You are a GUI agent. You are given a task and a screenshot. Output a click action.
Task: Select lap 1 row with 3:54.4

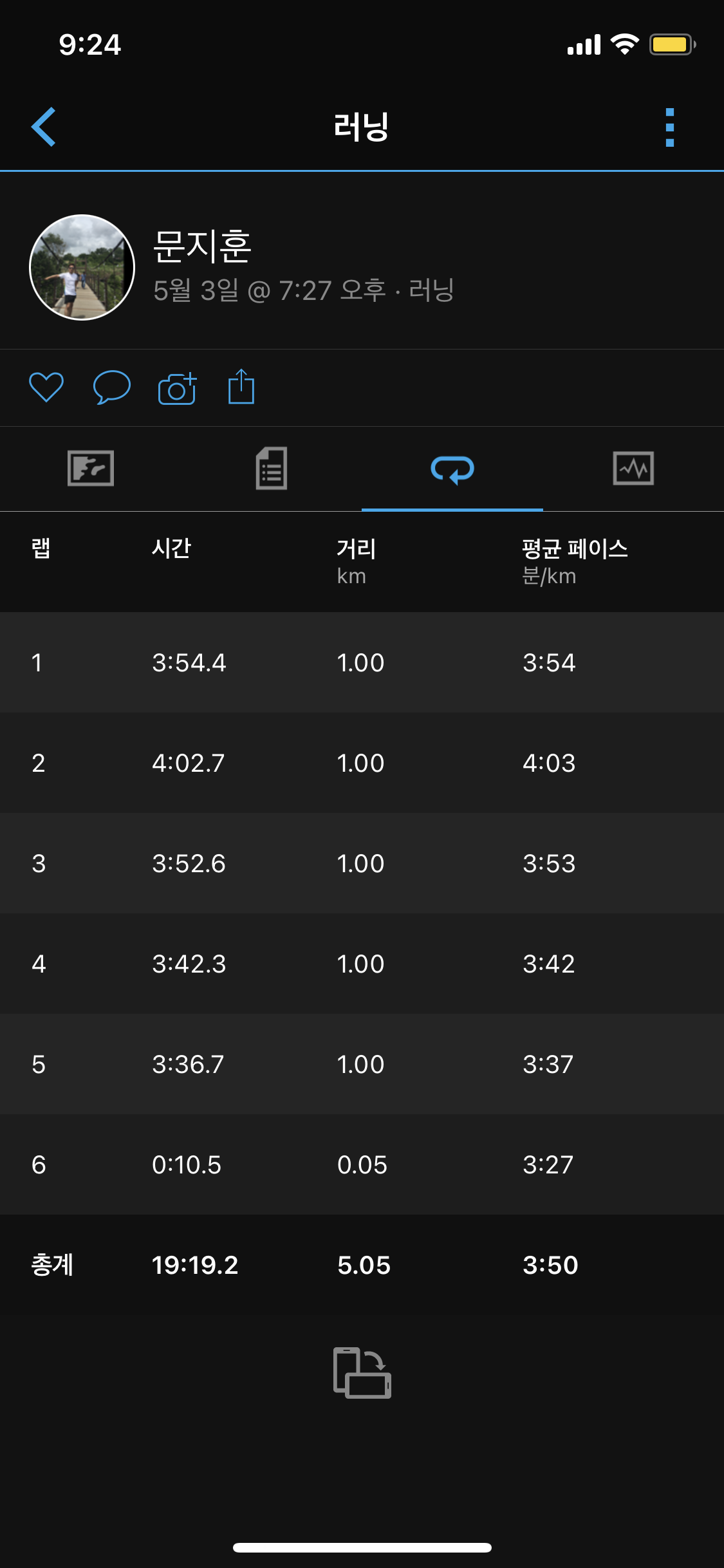362,662
